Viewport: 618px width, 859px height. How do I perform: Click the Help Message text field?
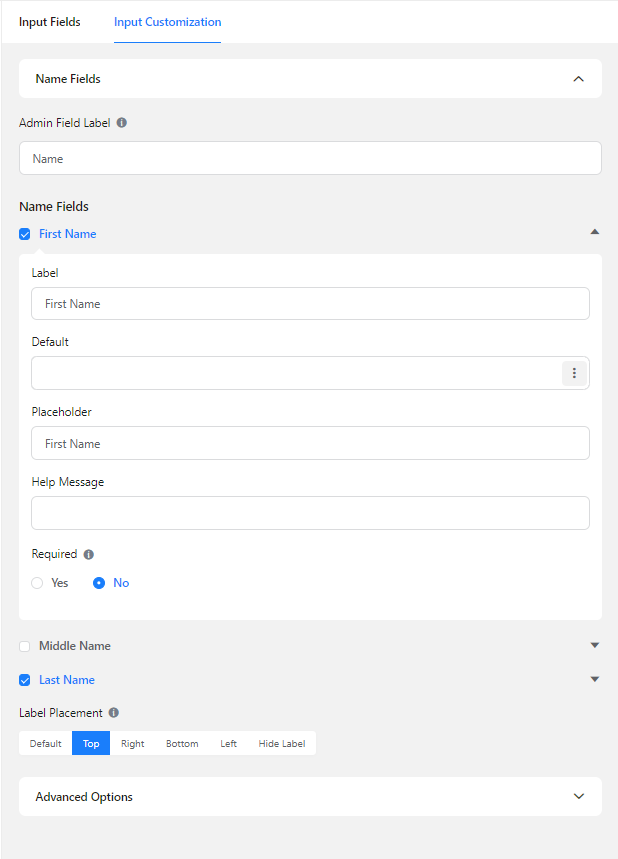(310, 513)
